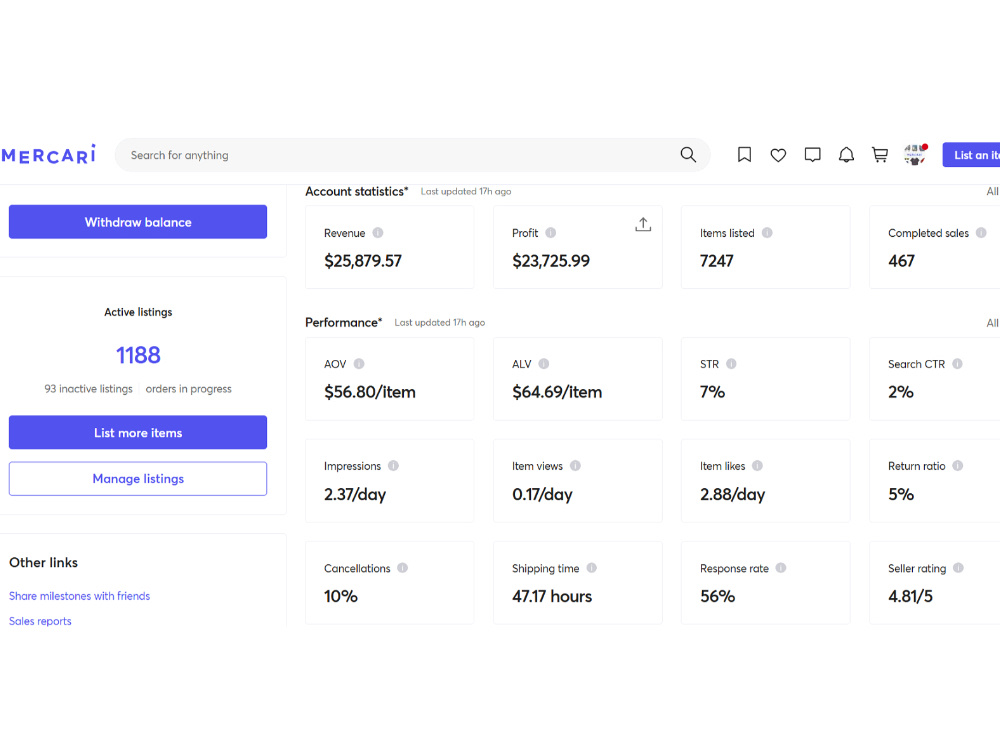Screen dimensions: 1000x750
Task: Click info icon next to Cancellations
Action: click(x=402, y=568)
